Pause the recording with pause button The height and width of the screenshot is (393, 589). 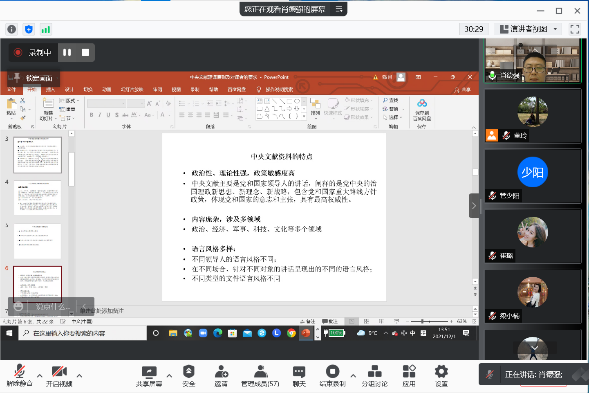click(x=67, y=52)
